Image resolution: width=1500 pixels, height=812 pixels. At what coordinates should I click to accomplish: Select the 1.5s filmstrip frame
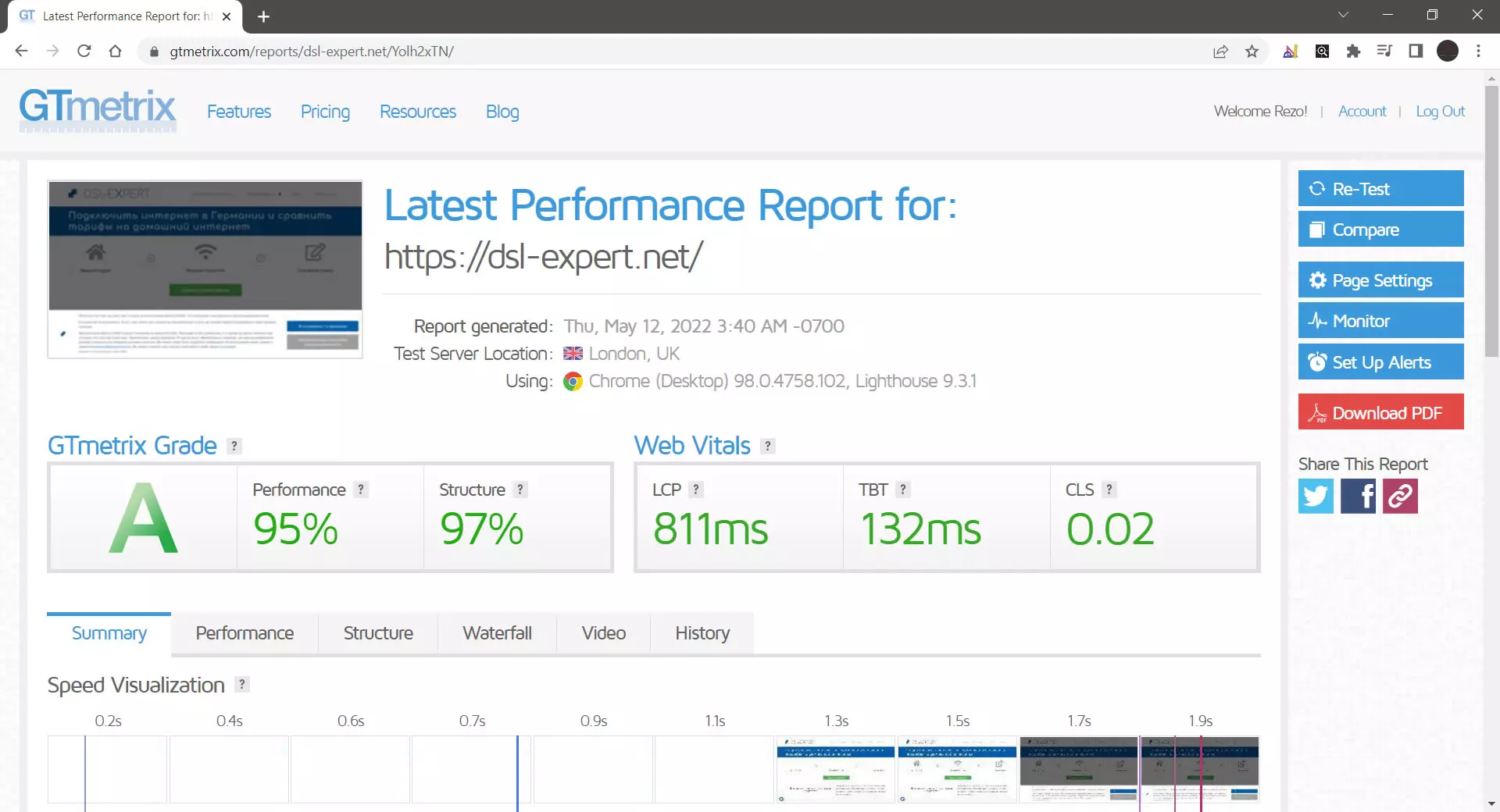[x=957, y=769]
